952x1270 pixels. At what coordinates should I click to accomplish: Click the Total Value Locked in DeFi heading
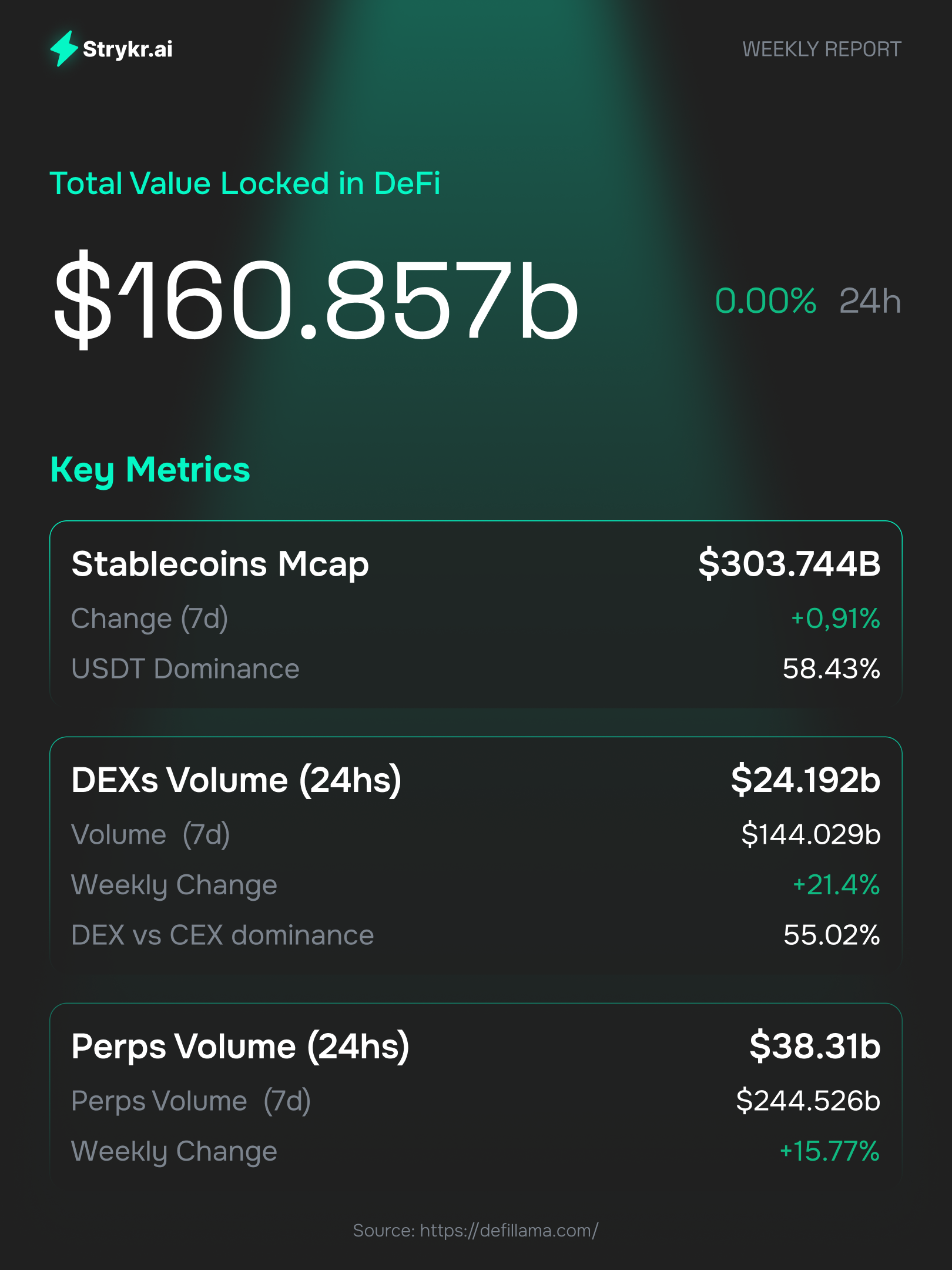pyautogui.click(x=244, y=183)
